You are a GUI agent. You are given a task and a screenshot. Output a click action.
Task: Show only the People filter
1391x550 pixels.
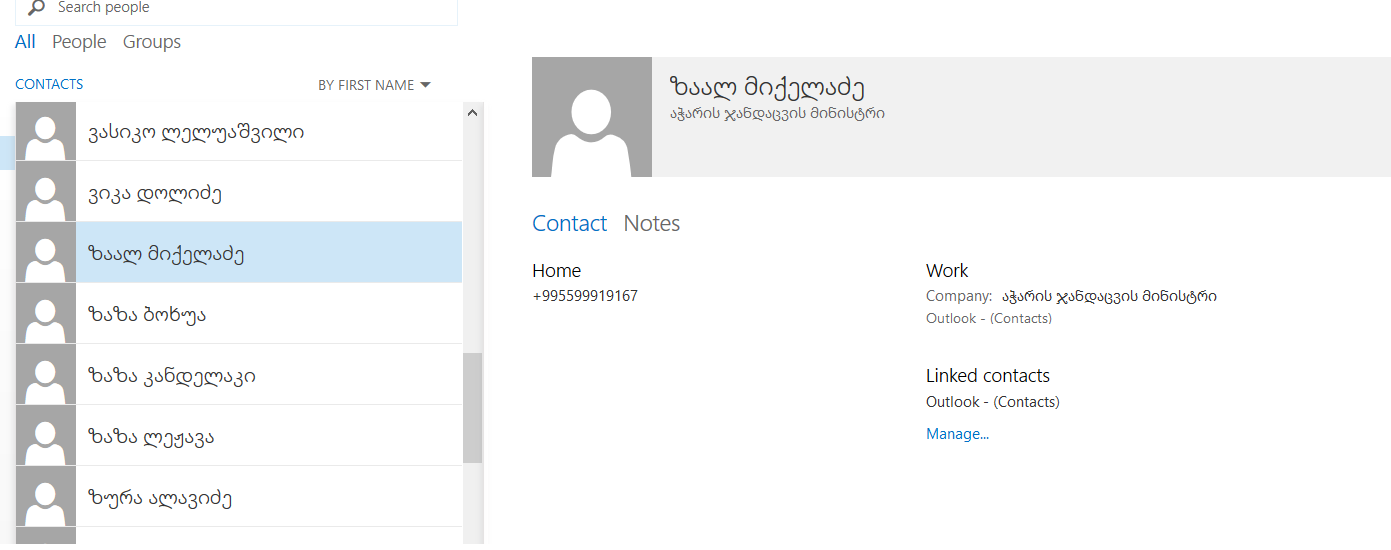coord(79,42)
